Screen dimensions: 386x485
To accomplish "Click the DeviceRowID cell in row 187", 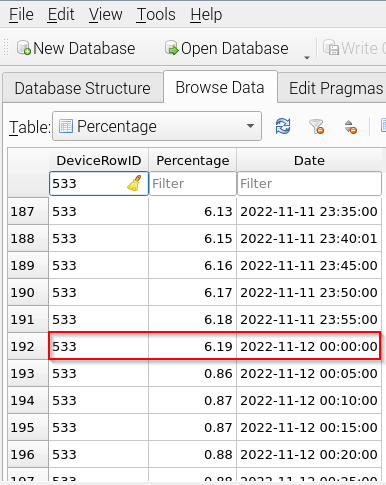I will tap(99, 211).
